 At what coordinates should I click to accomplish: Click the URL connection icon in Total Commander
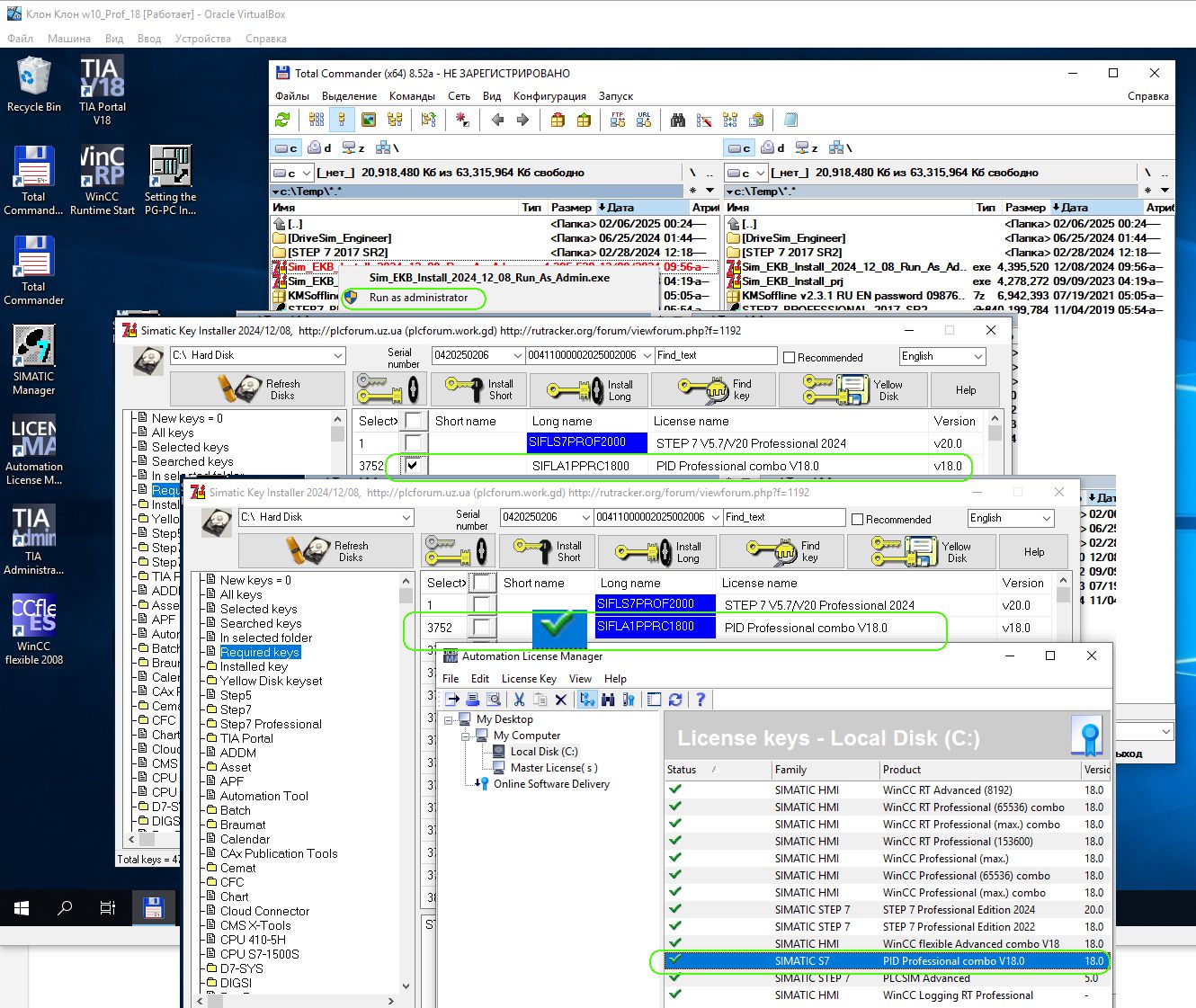[644, 120]
